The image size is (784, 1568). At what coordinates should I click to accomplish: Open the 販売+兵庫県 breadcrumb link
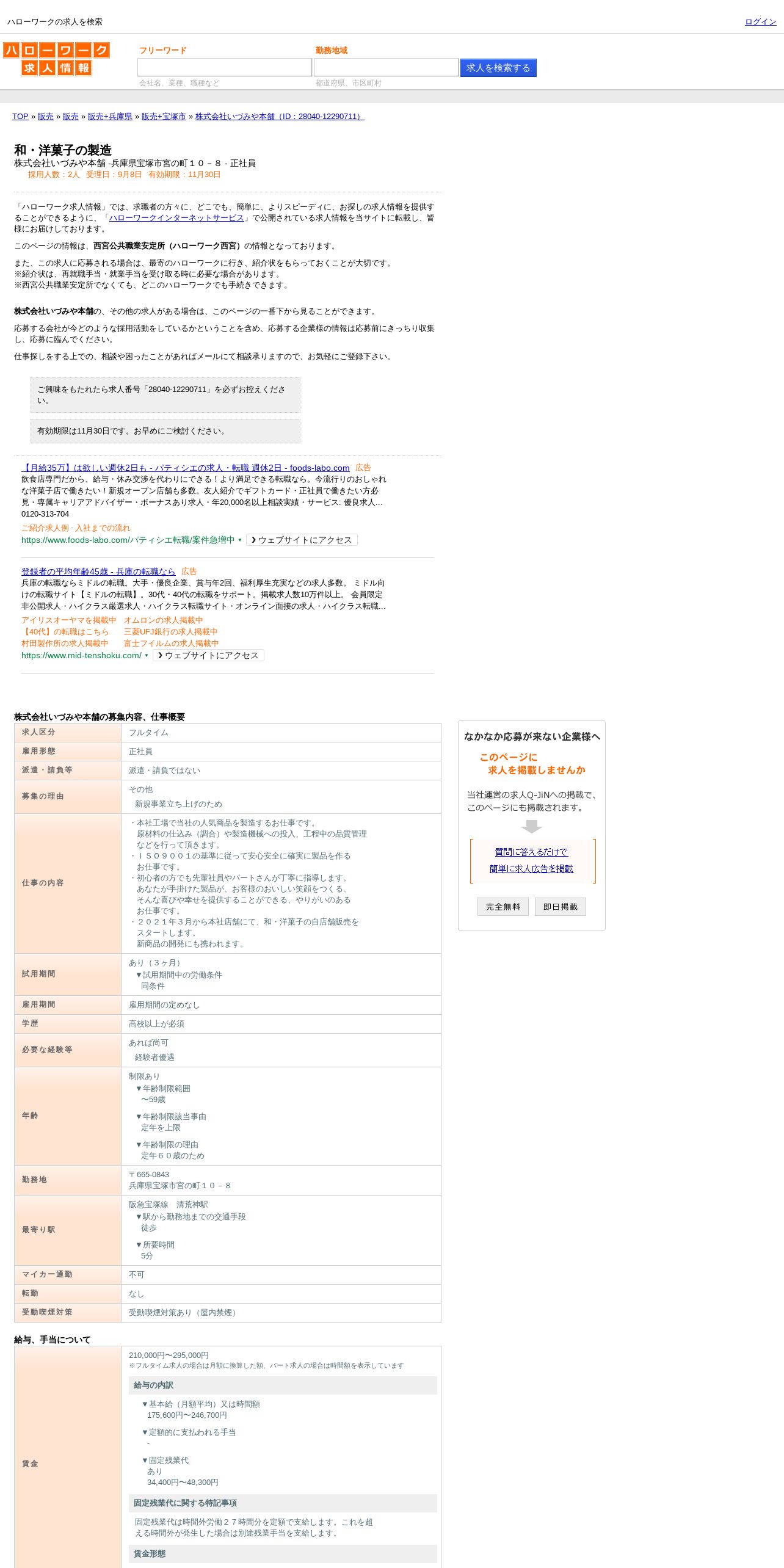click(x=110, y=117)
